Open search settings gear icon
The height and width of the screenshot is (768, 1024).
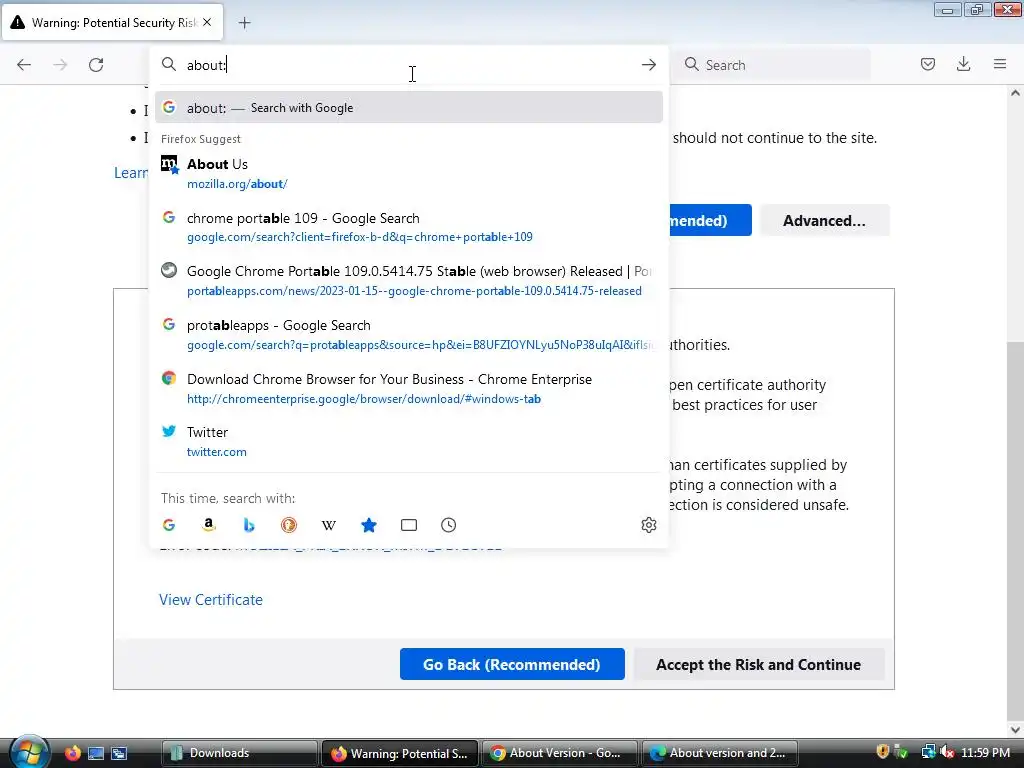click(x=648, y=525)
